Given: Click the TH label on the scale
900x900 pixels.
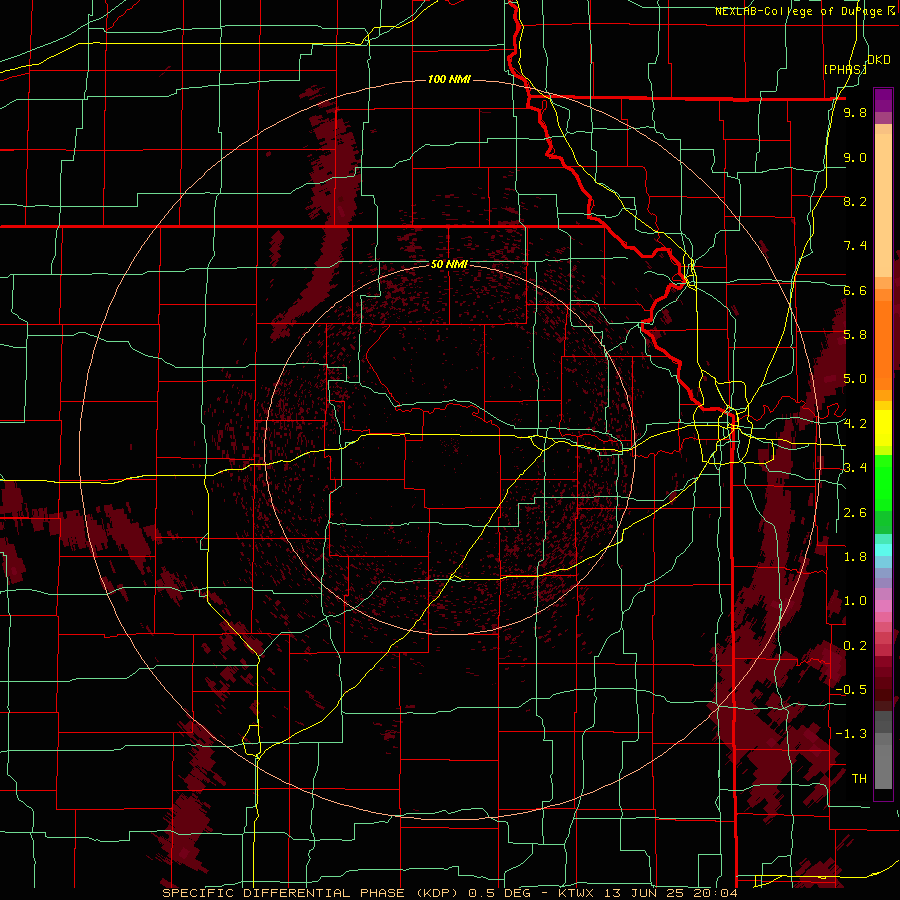Looking at the screenshot, I should [859, 779].
